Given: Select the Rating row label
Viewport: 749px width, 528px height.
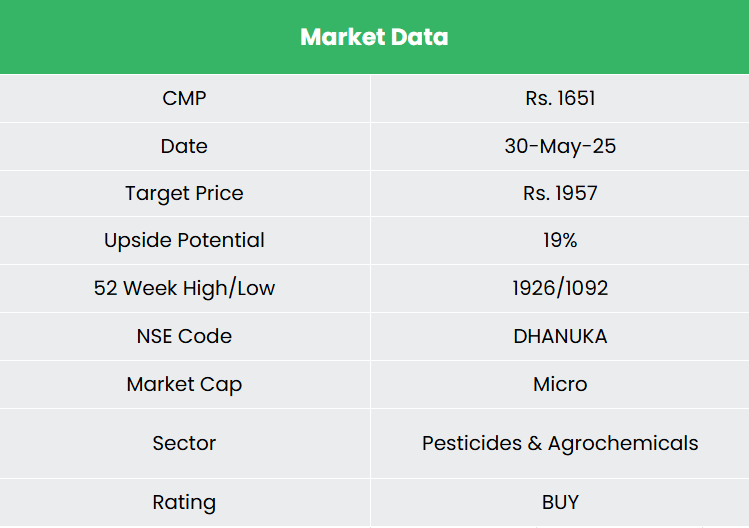Looking at the screenshot, I should (184, 502).
